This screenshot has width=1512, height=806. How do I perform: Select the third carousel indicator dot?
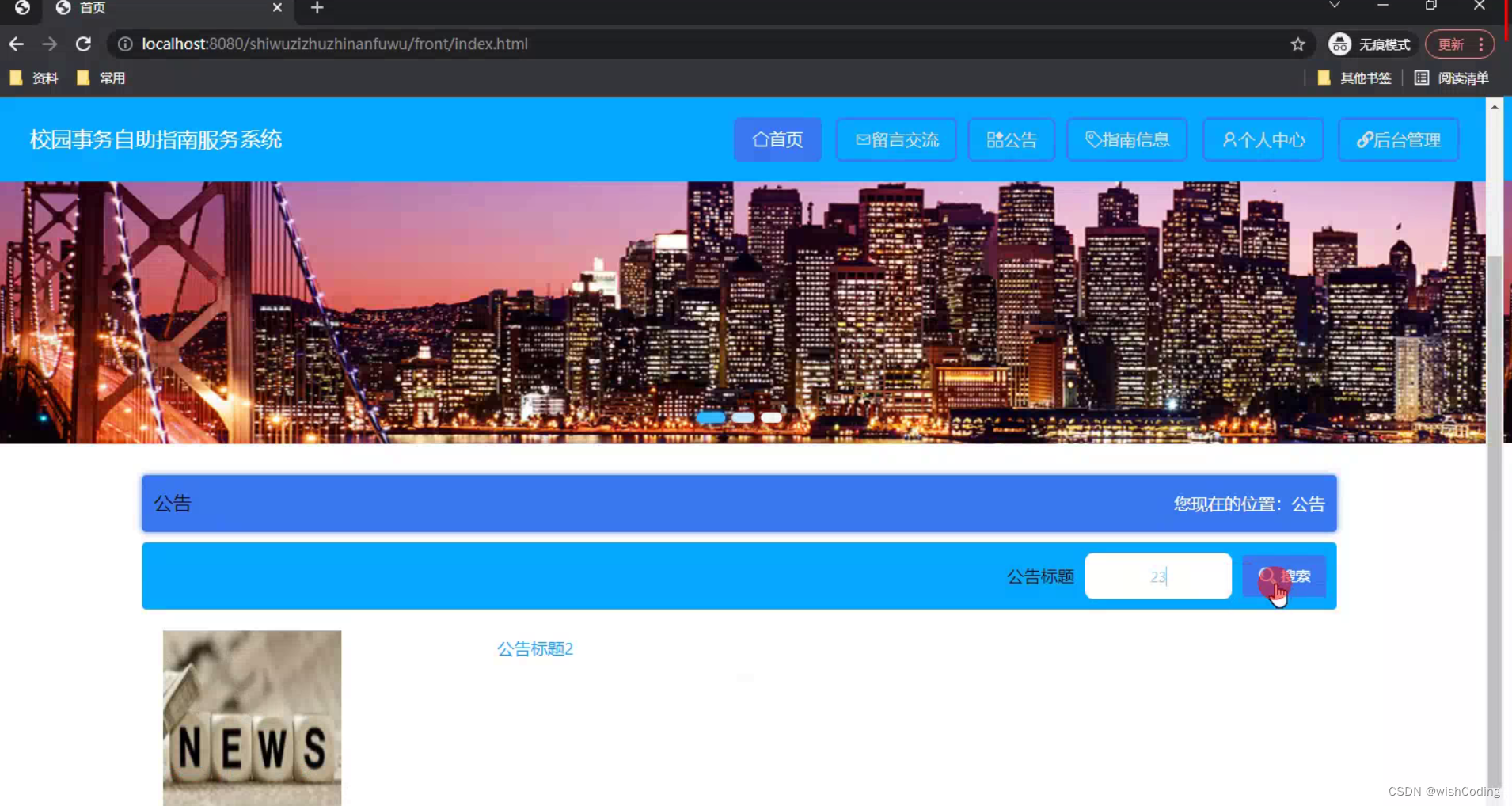(x=771, y=417)
